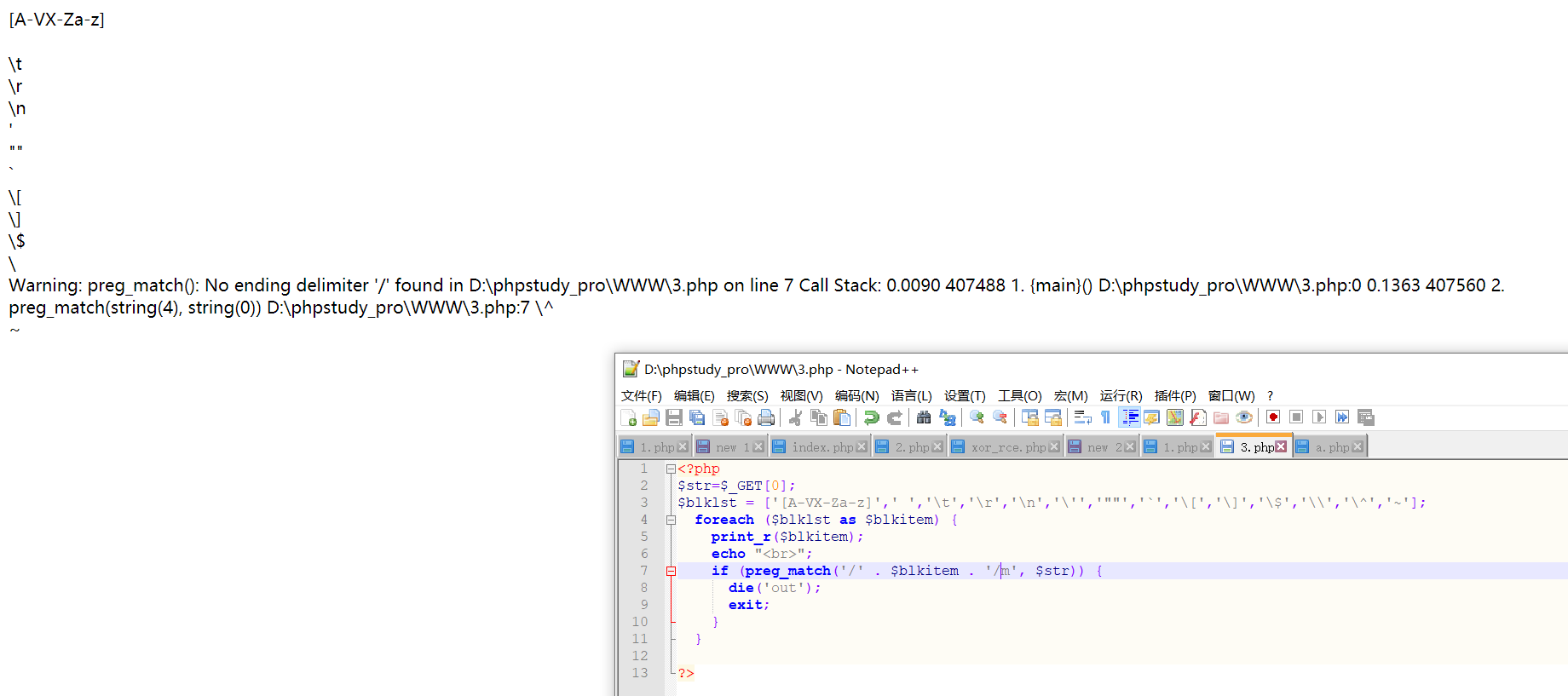The height and width of the screenshot is (696, 1568).
Task: Collapse the foreach block fold marker
Action: click(x=671, y=521)
